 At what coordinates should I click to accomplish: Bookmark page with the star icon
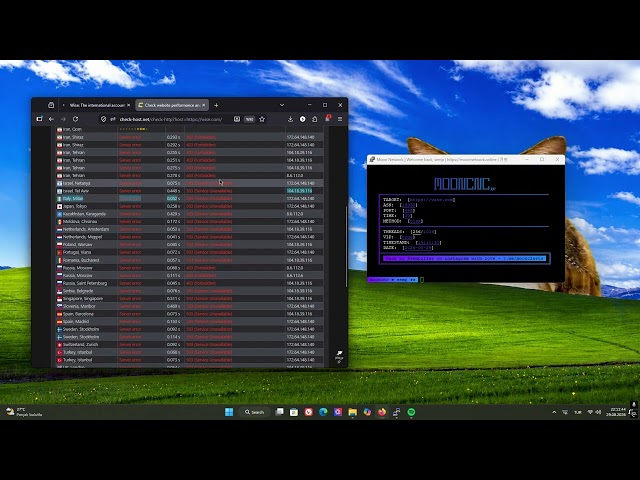(262, 119)
